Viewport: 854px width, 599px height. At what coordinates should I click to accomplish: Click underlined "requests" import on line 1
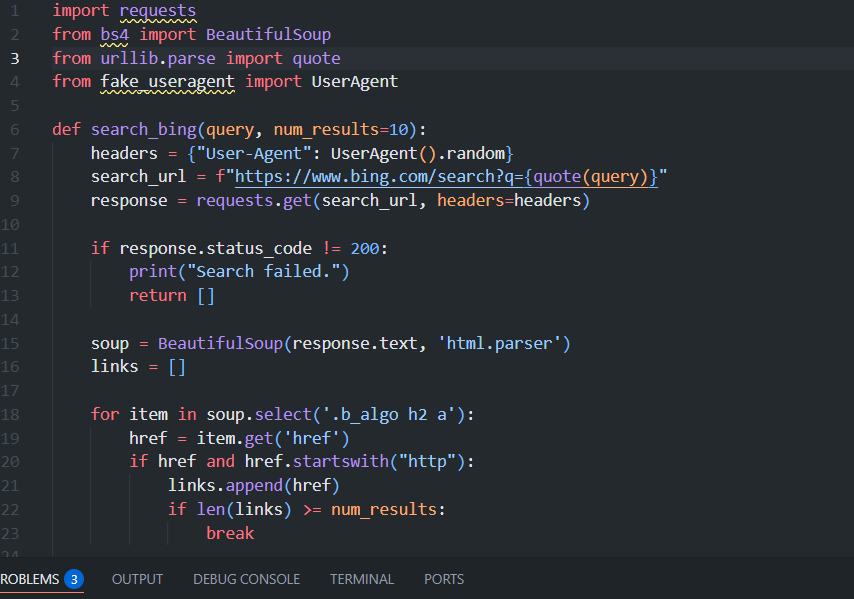157,11
